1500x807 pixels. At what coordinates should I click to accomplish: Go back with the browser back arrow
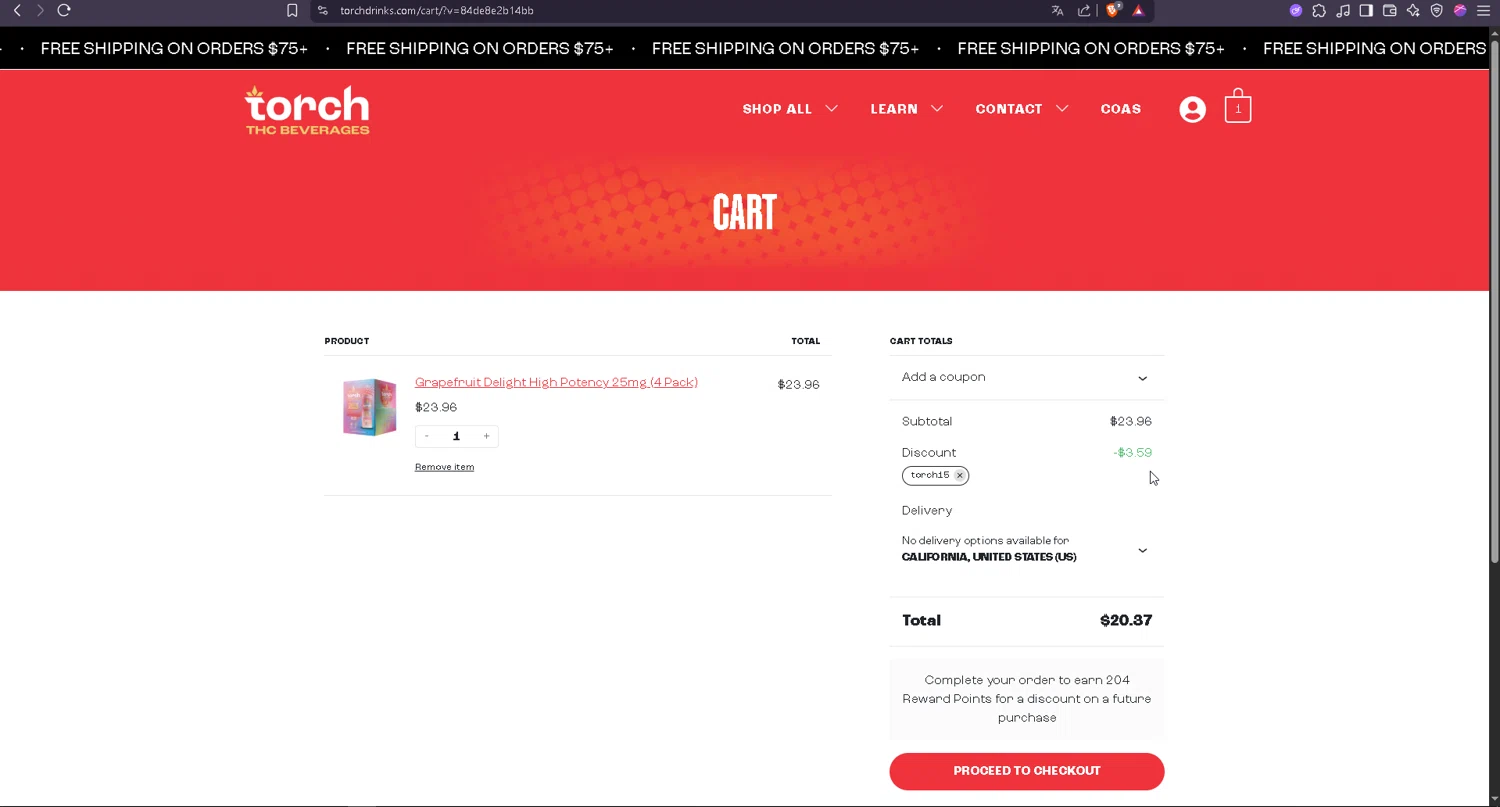[16, 10]
